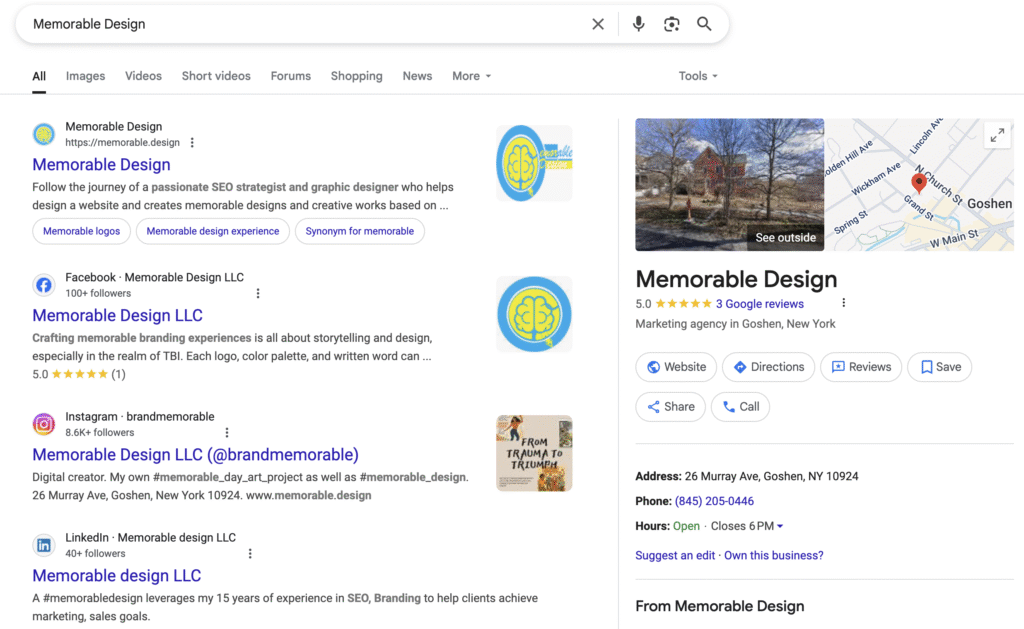Open options menu next to 3 Google reviews
1024x629 pixels.
tap(843, 303)
